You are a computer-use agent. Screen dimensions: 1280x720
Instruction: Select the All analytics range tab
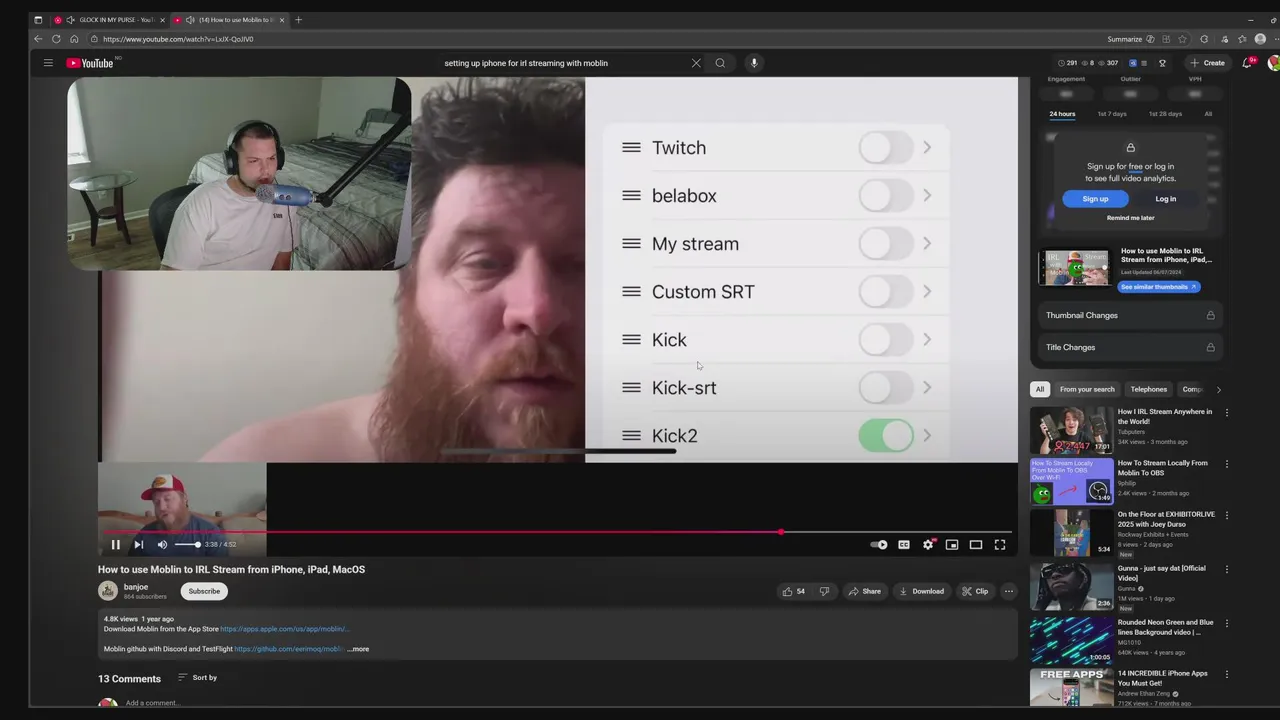pyautogui.click(x=1208, y=114)
